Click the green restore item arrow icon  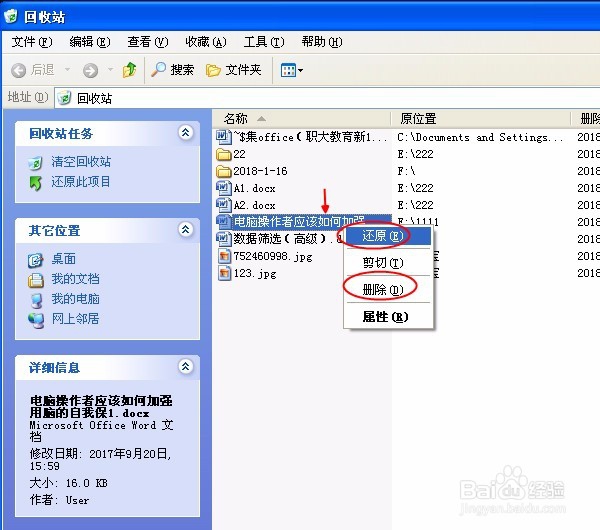click(x=35, y=183)
